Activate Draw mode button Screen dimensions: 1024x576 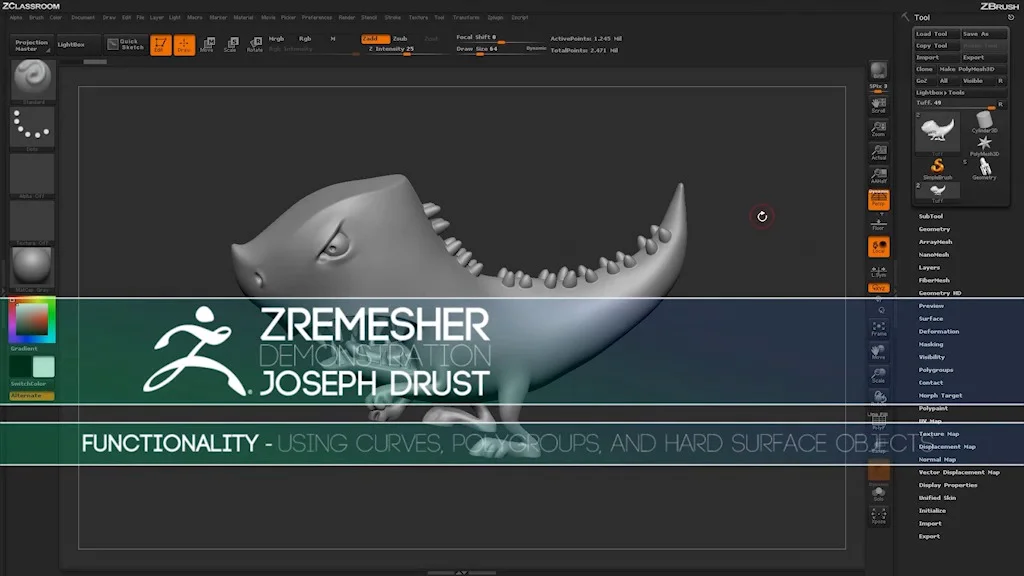(184, 45)
